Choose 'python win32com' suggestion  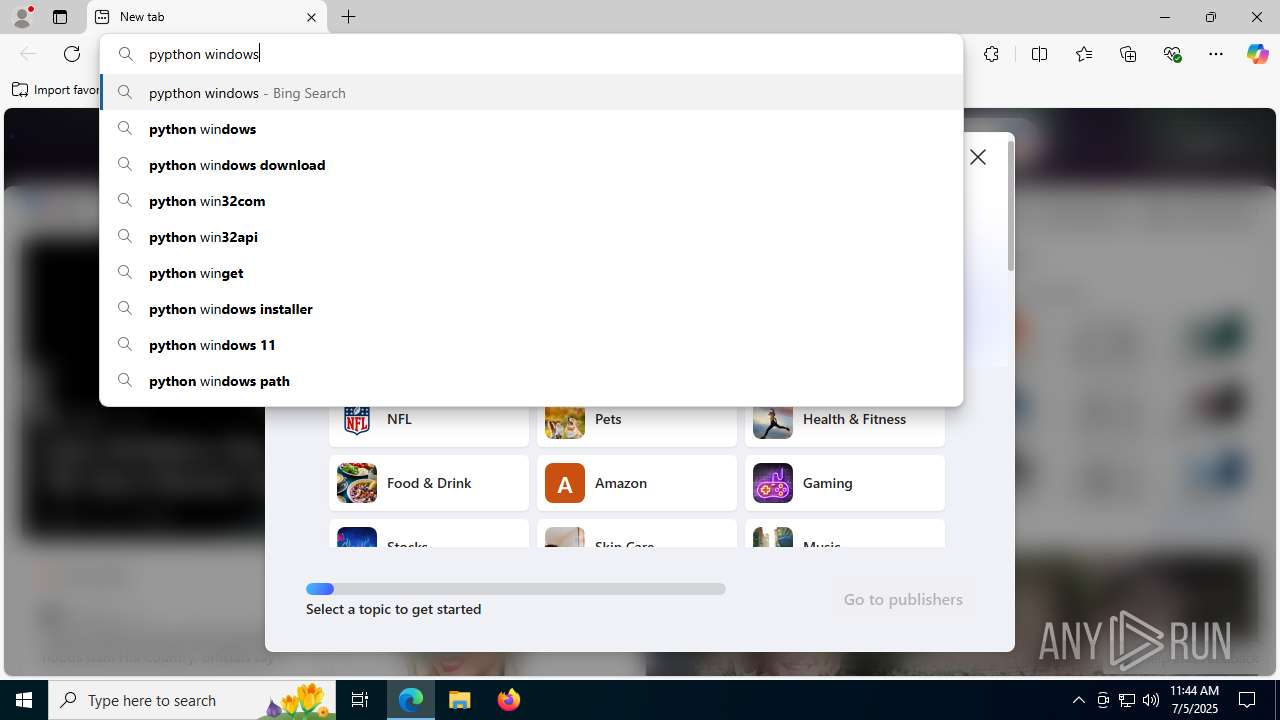tap(531, 201)
